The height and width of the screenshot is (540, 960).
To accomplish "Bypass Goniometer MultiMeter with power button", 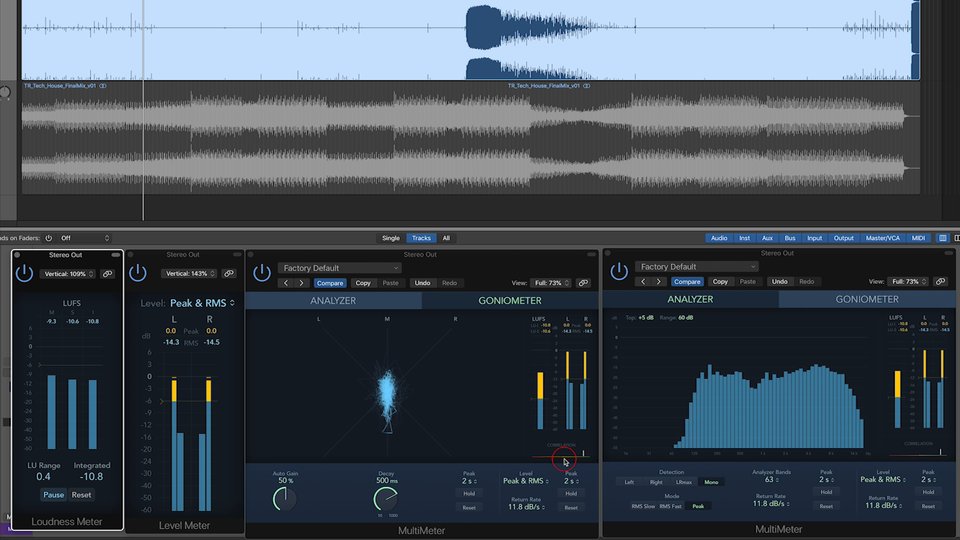I will tap(262, 272).
